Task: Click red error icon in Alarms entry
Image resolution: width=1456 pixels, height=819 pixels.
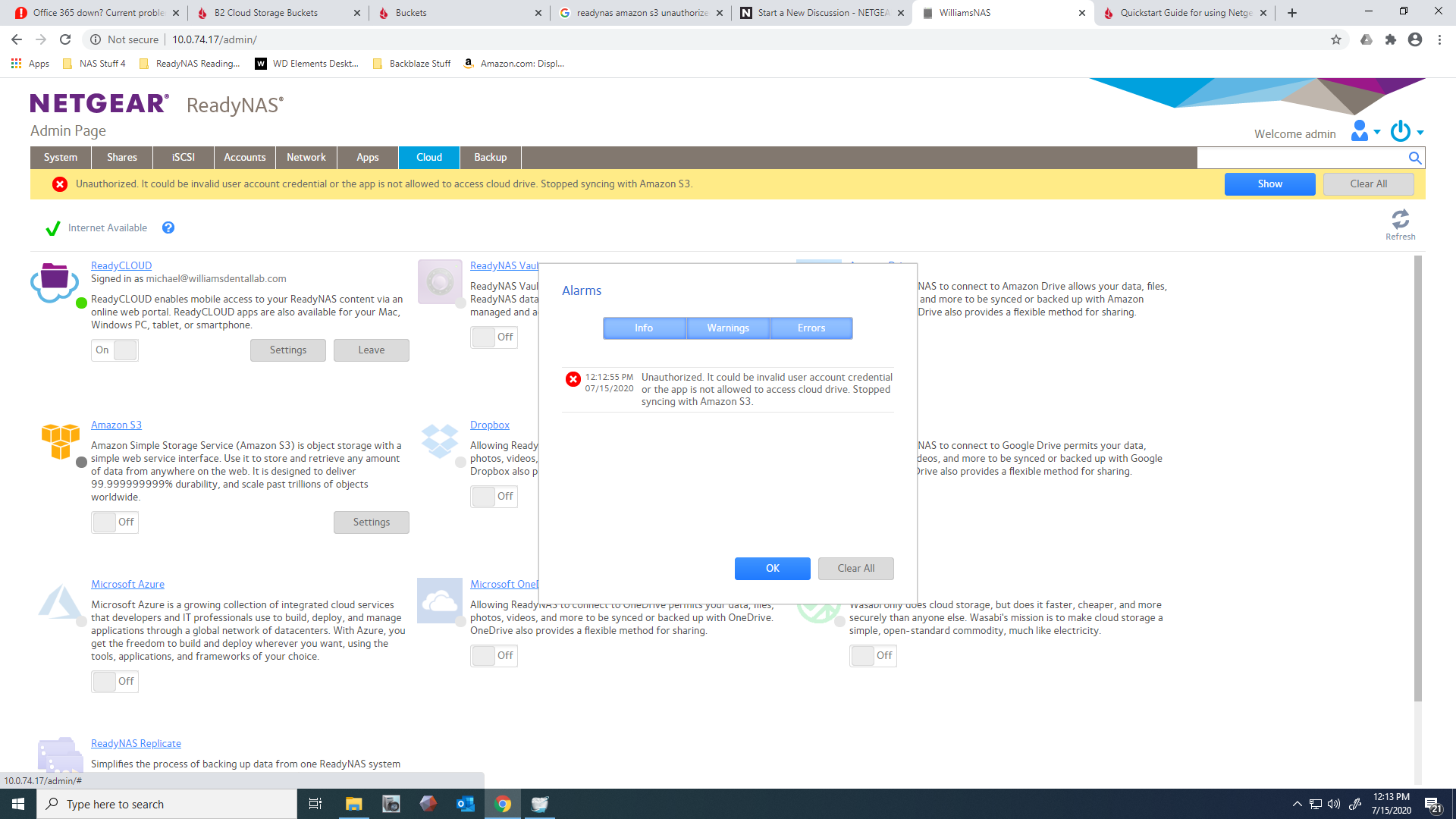Action: (x=573, y=379)
